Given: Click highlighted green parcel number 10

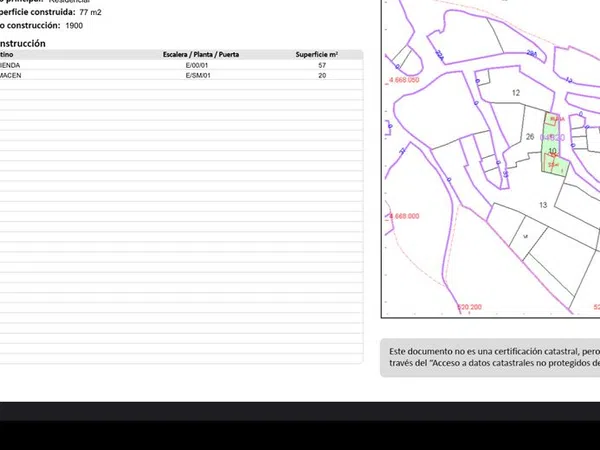Looking at the screenshot, I should (552, 151).
